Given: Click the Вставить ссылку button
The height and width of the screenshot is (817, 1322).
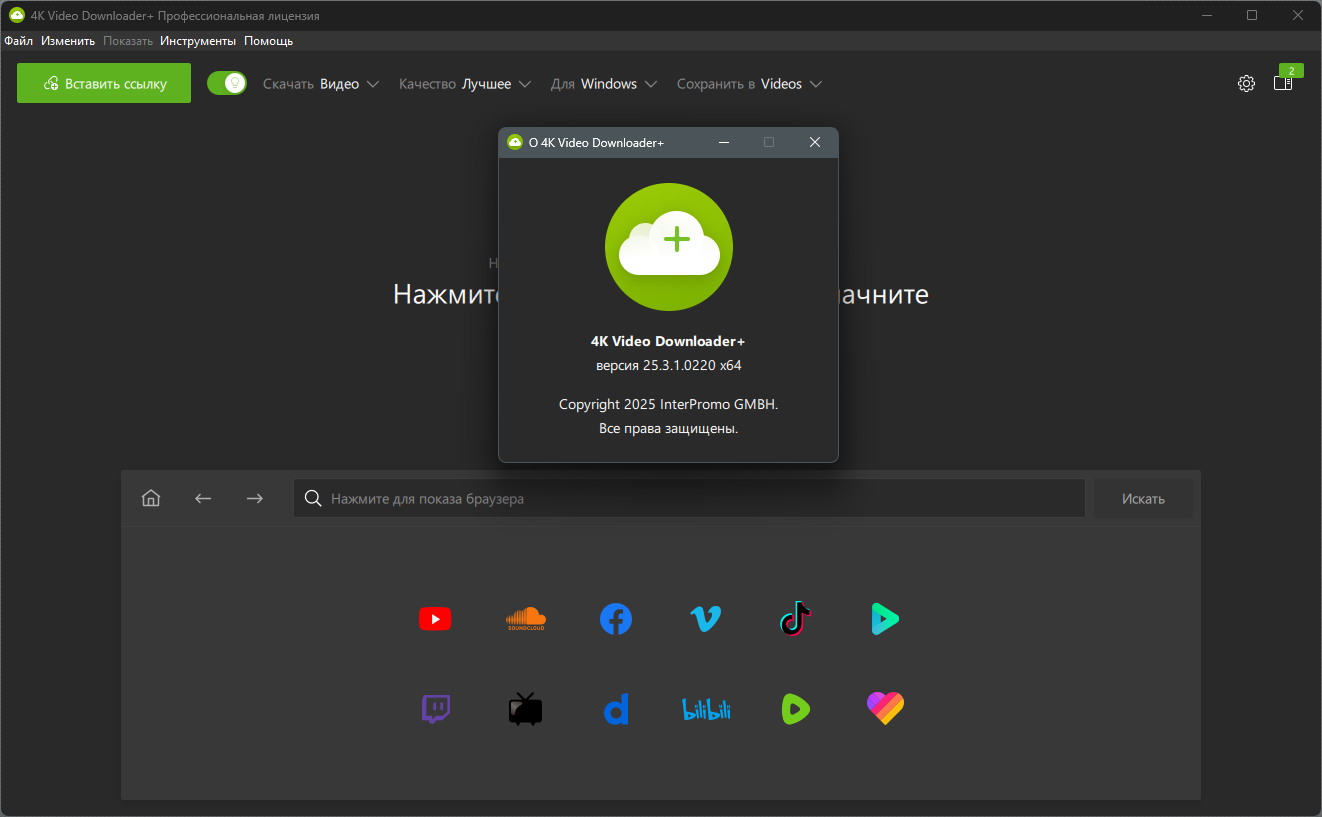Looking at the screenshot, I should coord(104,84).
